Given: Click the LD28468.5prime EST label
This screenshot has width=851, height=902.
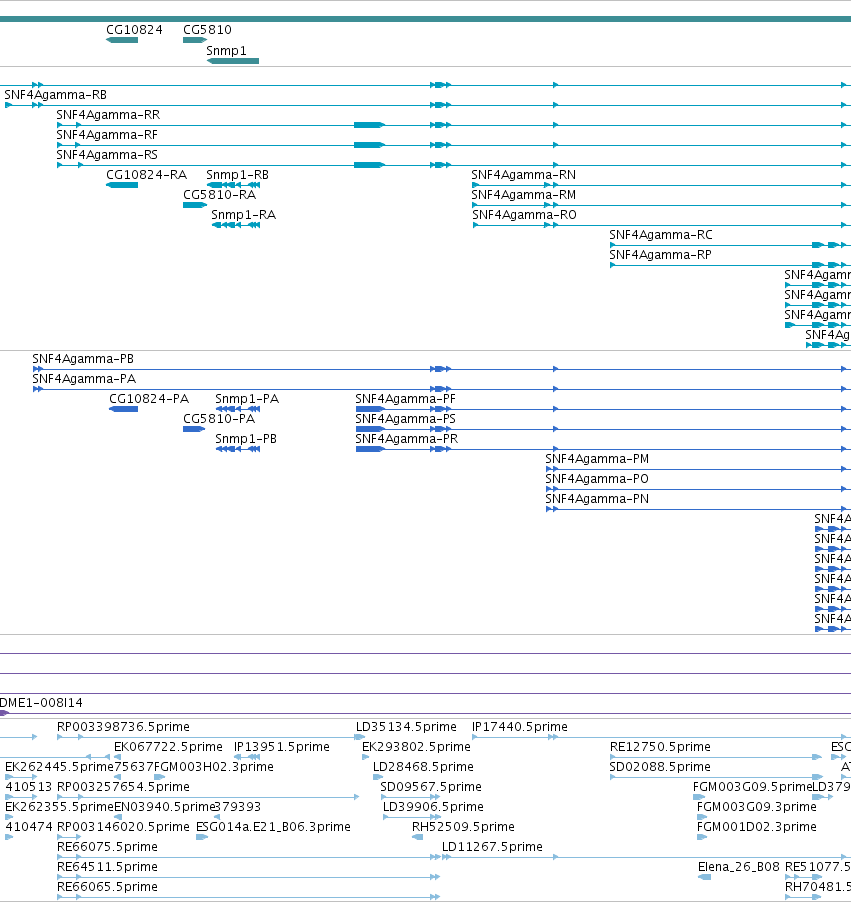Looking at the screenshot, I should coord(423,767).
